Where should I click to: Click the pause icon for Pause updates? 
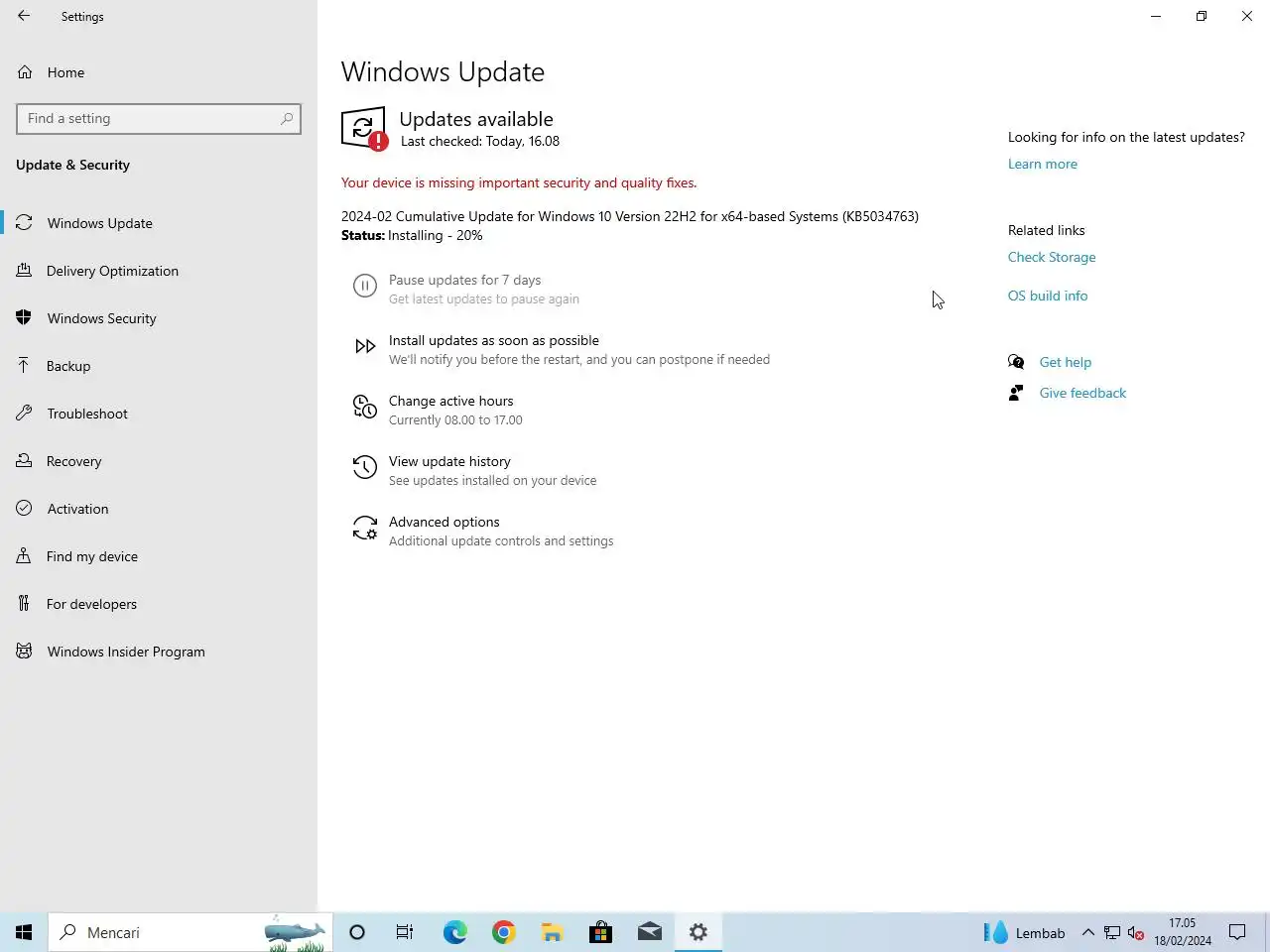(365, 288)
